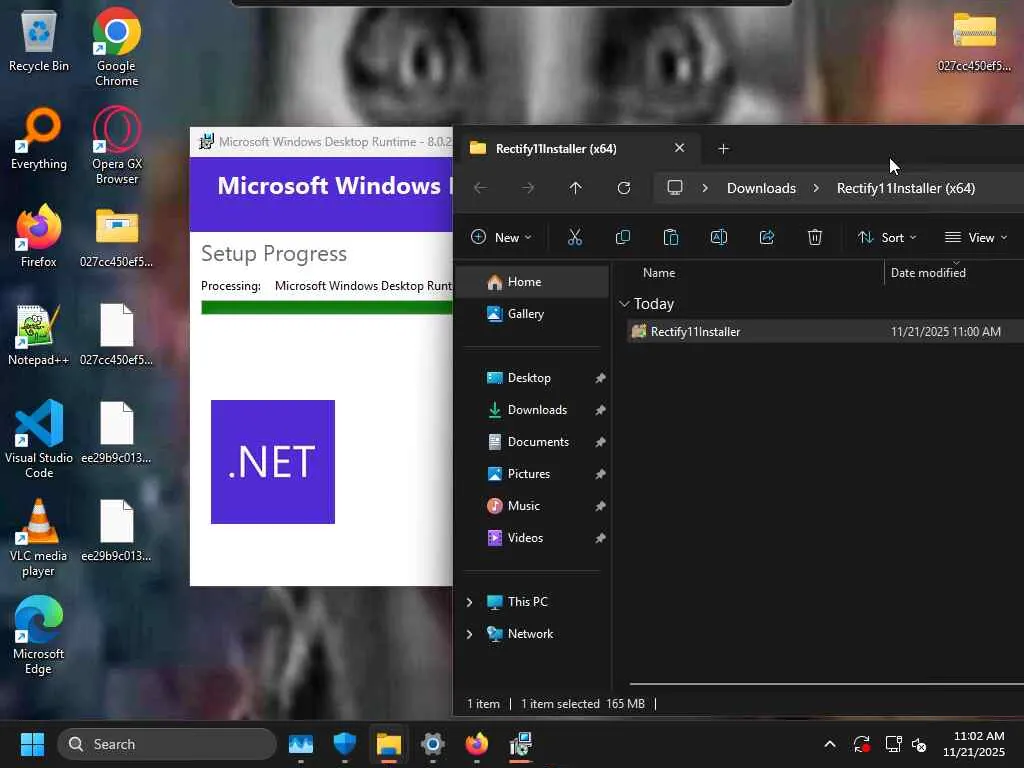Unpin Videos using its pin icon
The height and width of the screenshot is (768, 1024).
pos(600,538)
